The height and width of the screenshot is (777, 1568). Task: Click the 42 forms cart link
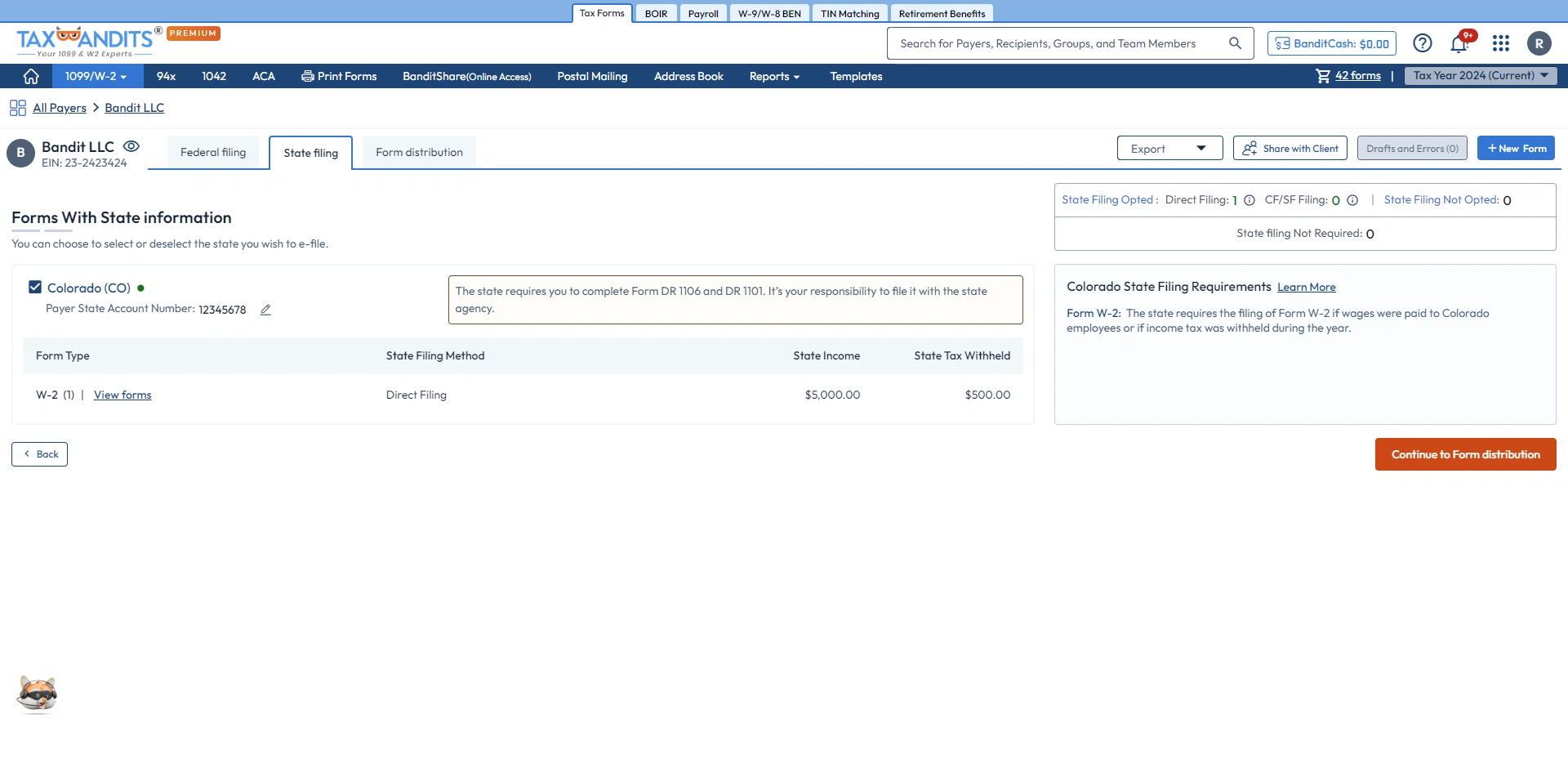click(1358, 75)
